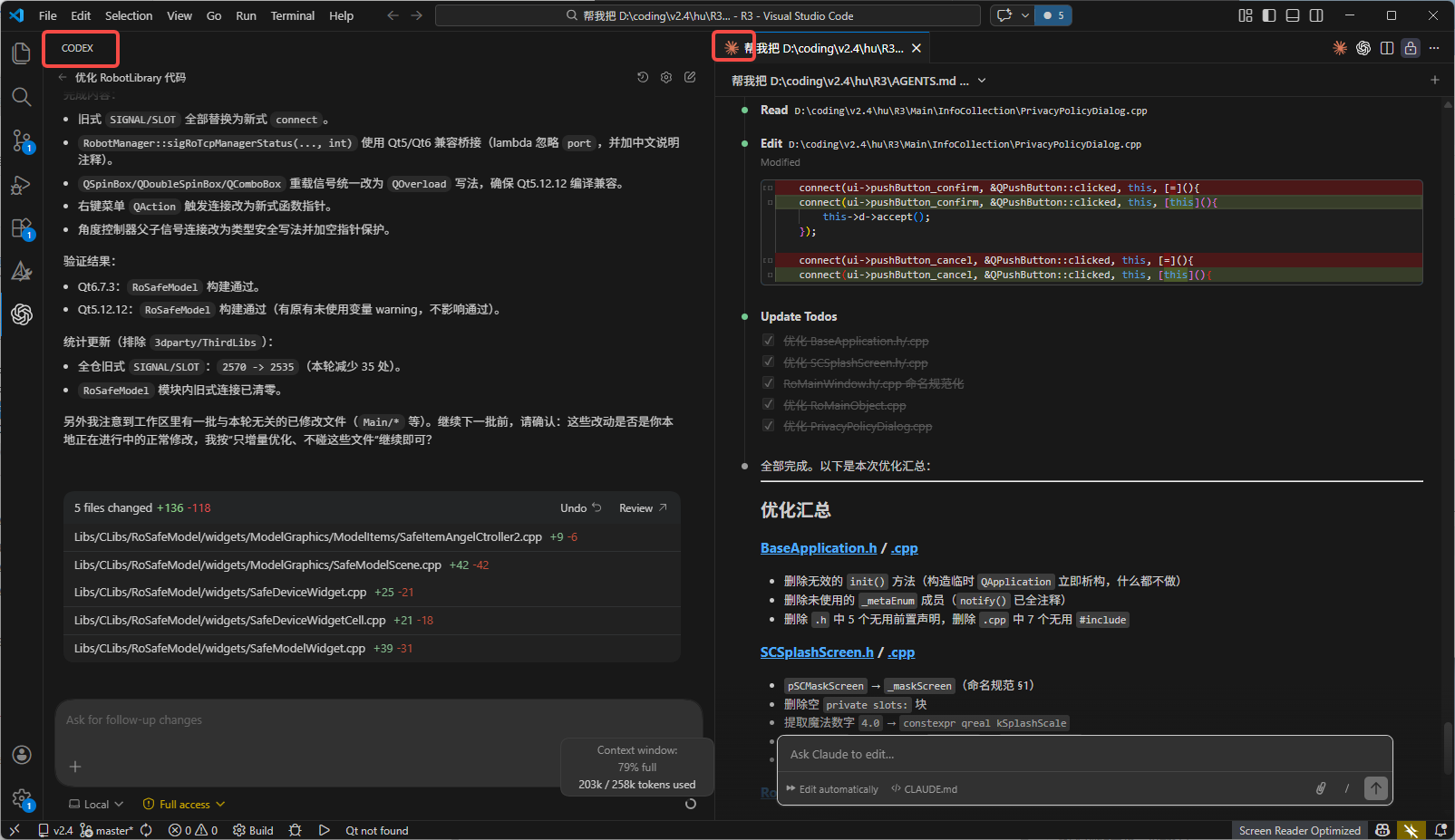Open the Build target selector in status bar
The image size is (1455, 840).
click(253, 830)
